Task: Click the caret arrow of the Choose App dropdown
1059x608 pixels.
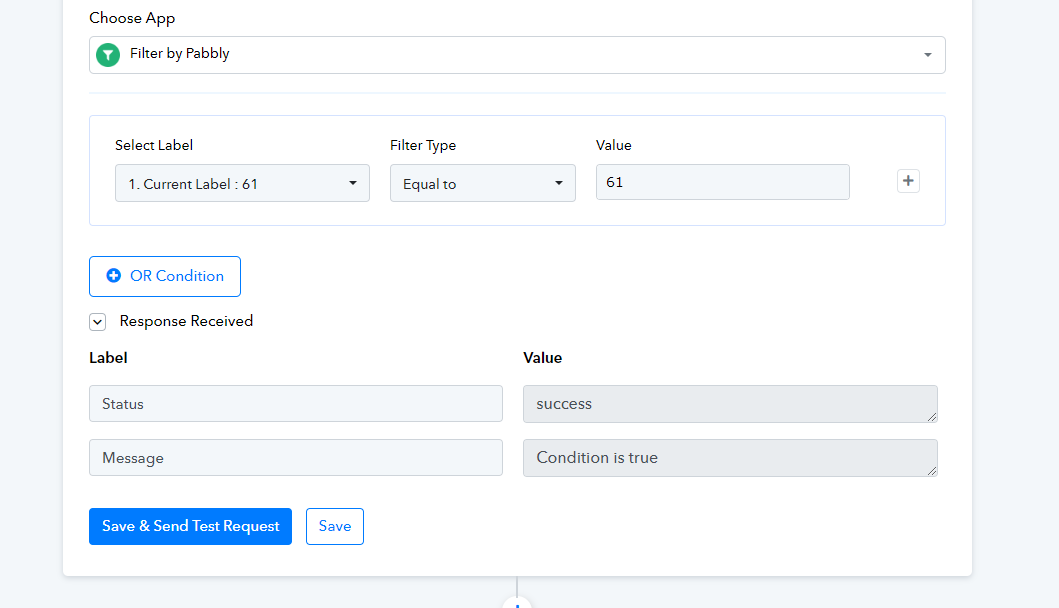Action: click(927, 55)
